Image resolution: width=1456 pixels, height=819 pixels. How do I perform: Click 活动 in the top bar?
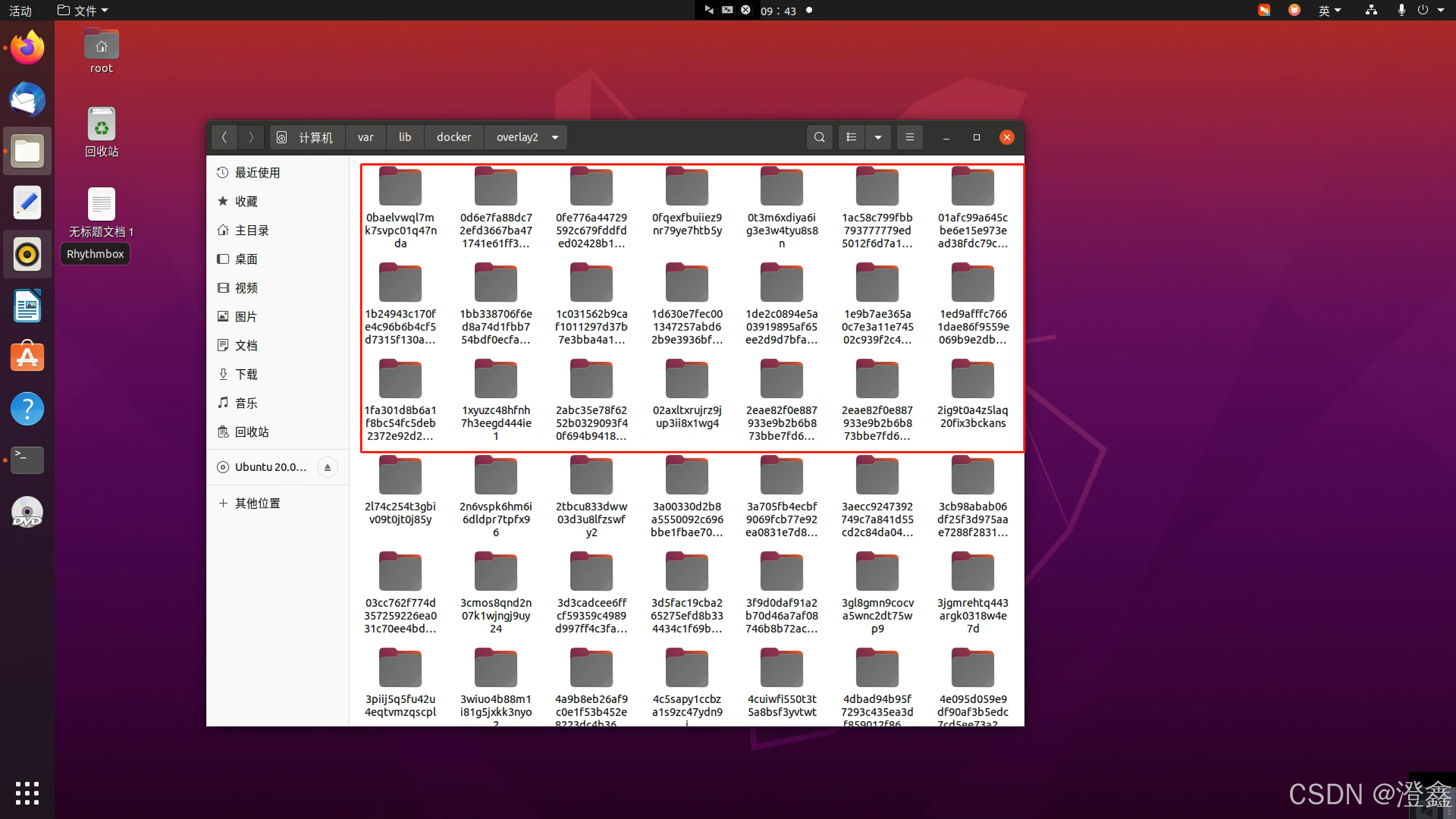(20, 10)
